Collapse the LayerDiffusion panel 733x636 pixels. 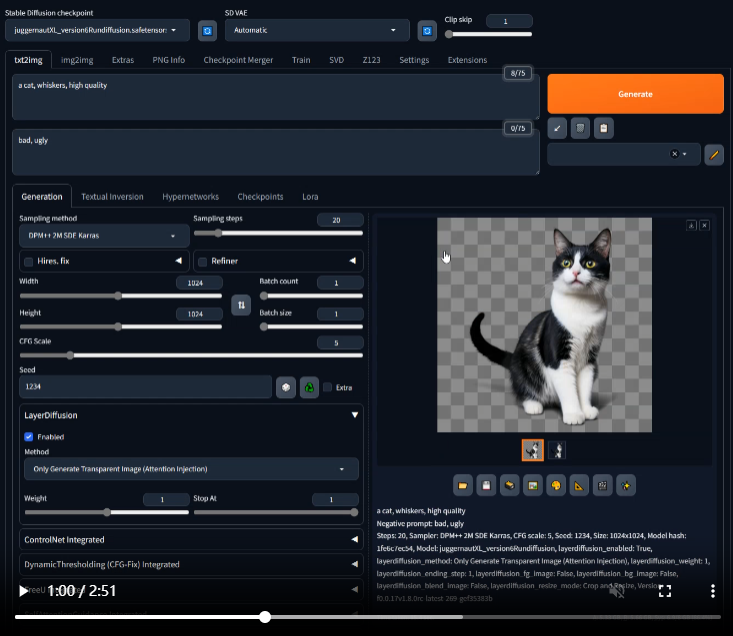355,415
